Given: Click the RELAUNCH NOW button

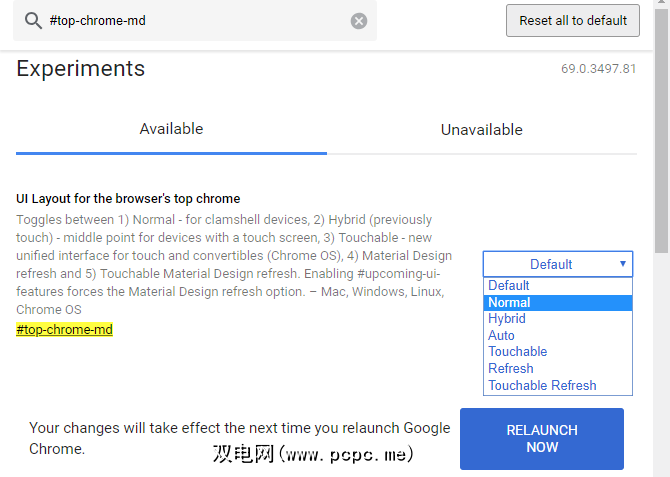Looking at the screenshot, I should click(542, 439).
